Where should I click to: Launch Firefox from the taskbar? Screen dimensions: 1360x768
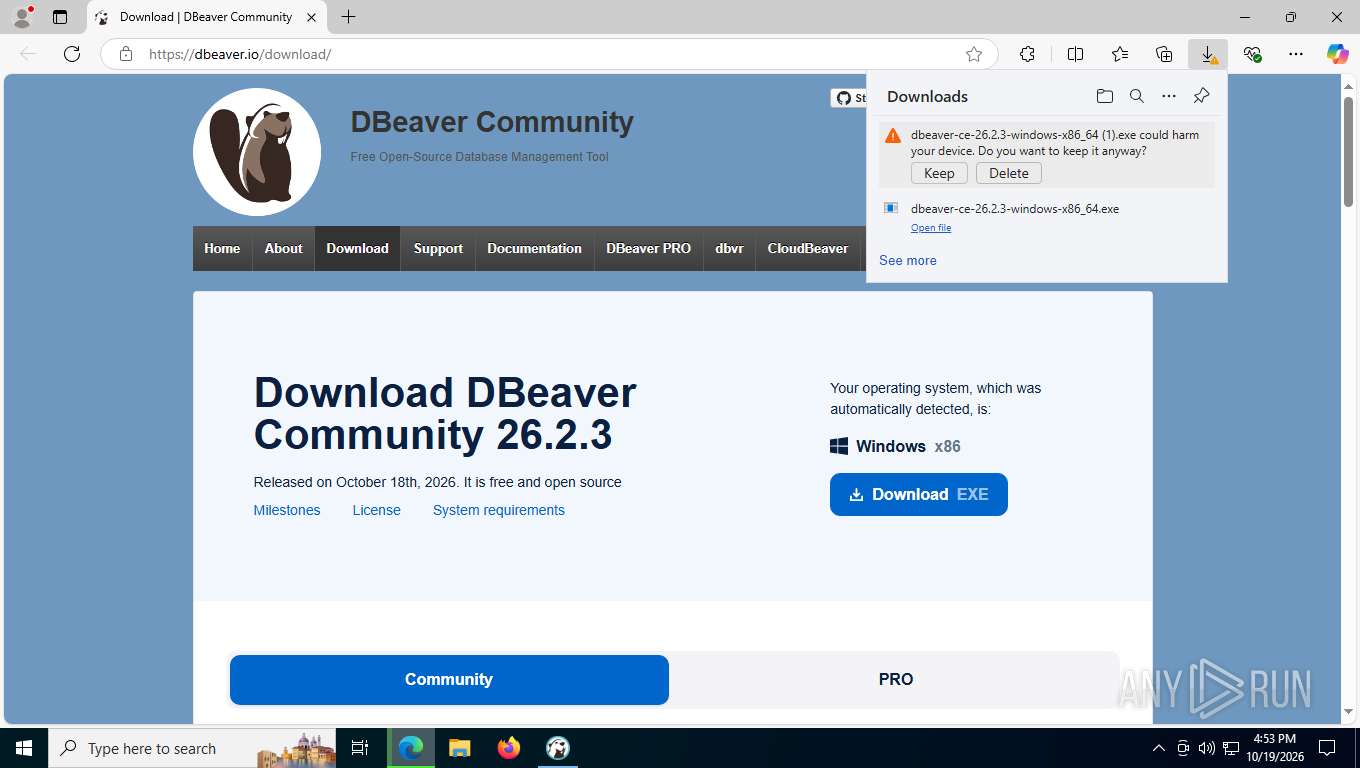point(509,748)
